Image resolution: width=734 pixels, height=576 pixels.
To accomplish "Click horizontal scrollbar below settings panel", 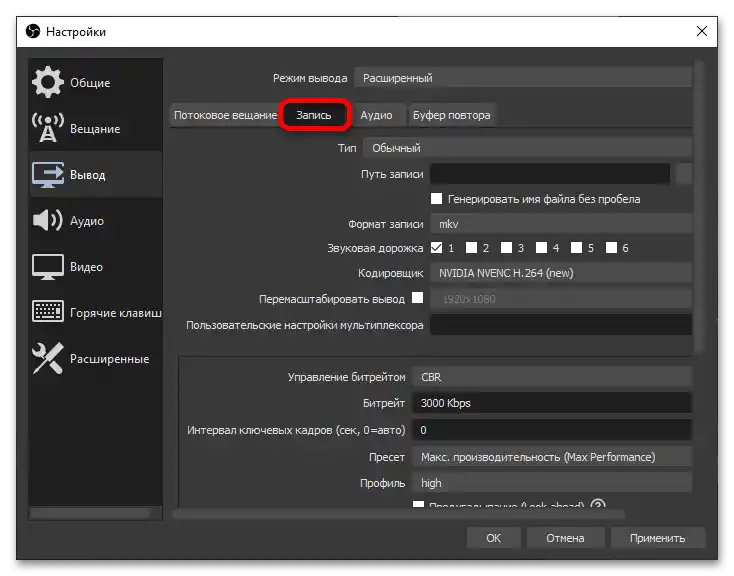I will click(x=398, y=514).
